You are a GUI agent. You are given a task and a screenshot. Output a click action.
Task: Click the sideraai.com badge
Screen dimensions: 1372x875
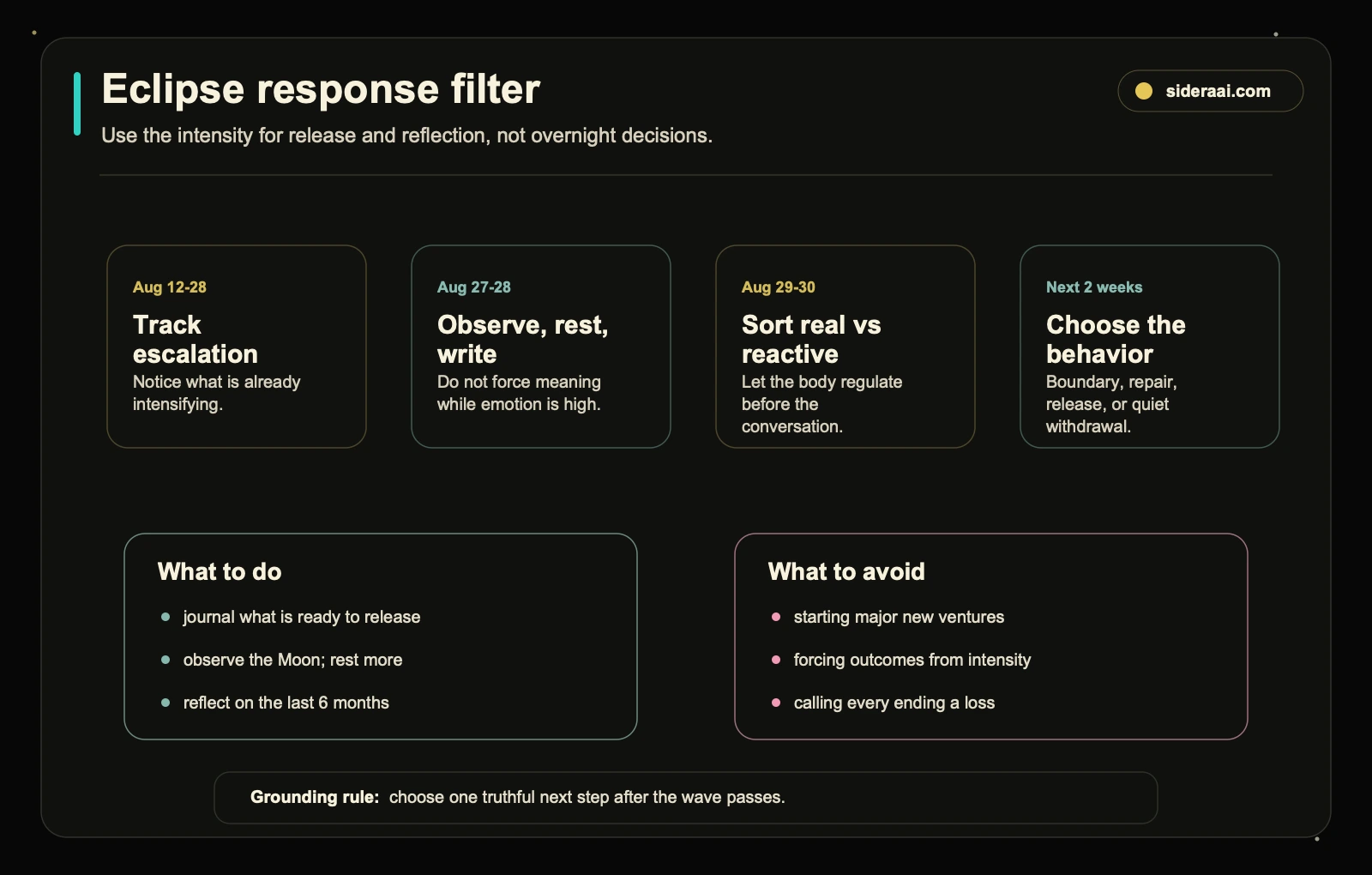pyautogui.click(x=1210, y=91)
